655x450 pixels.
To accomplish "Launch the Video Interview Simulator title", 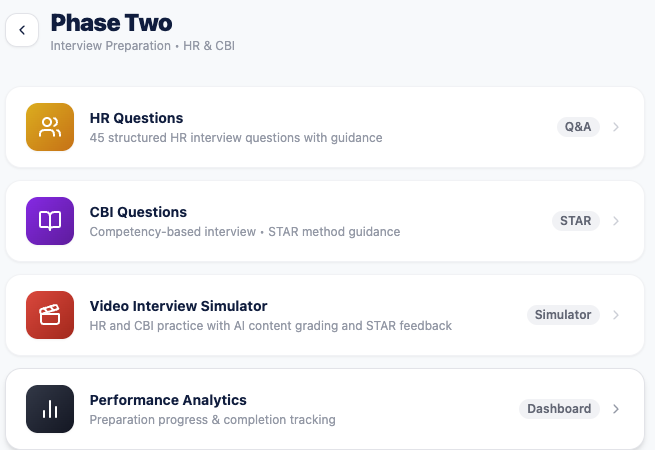I will (178, 306).
